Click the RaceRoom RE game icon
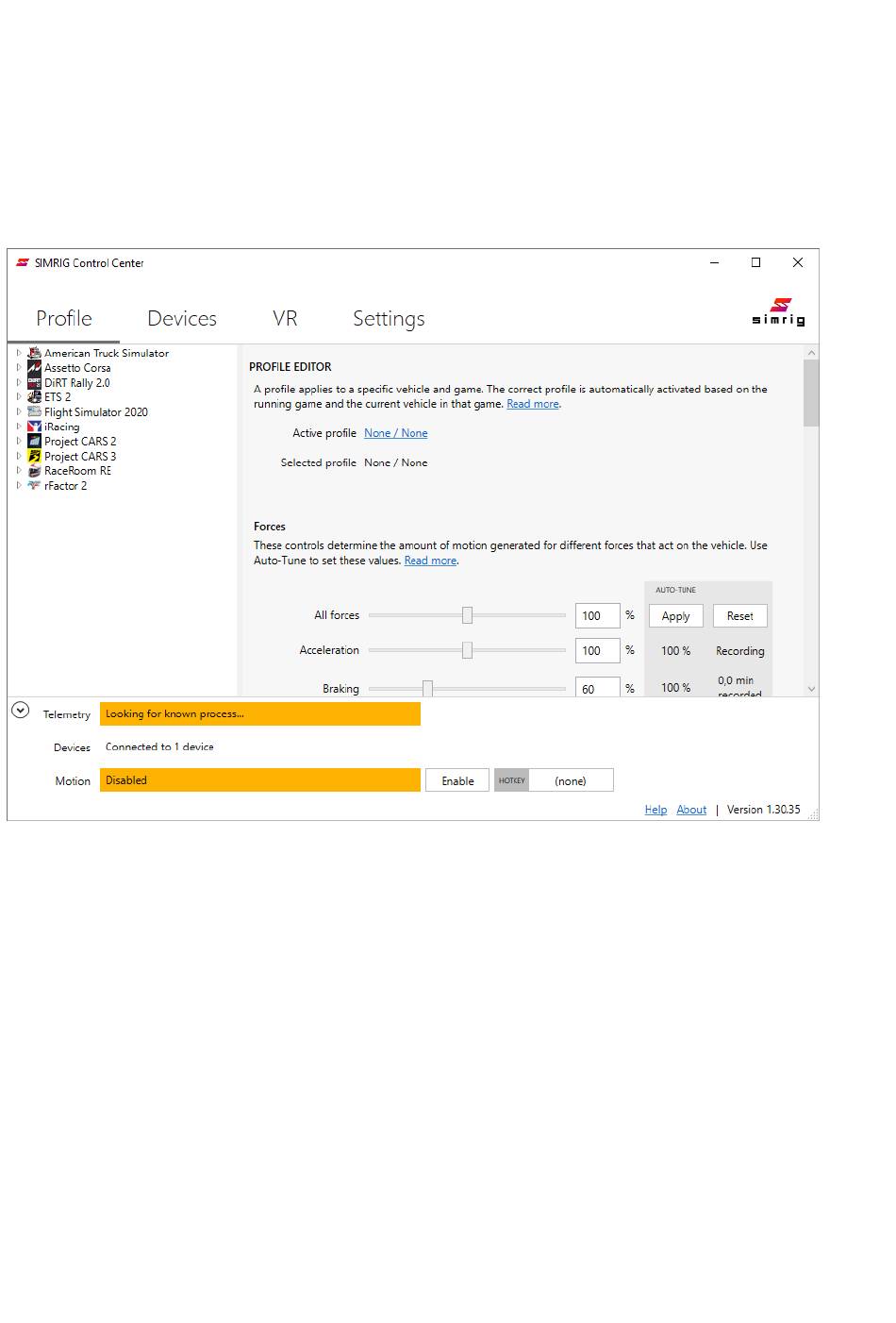896x1323 pixels. (34, 471)
